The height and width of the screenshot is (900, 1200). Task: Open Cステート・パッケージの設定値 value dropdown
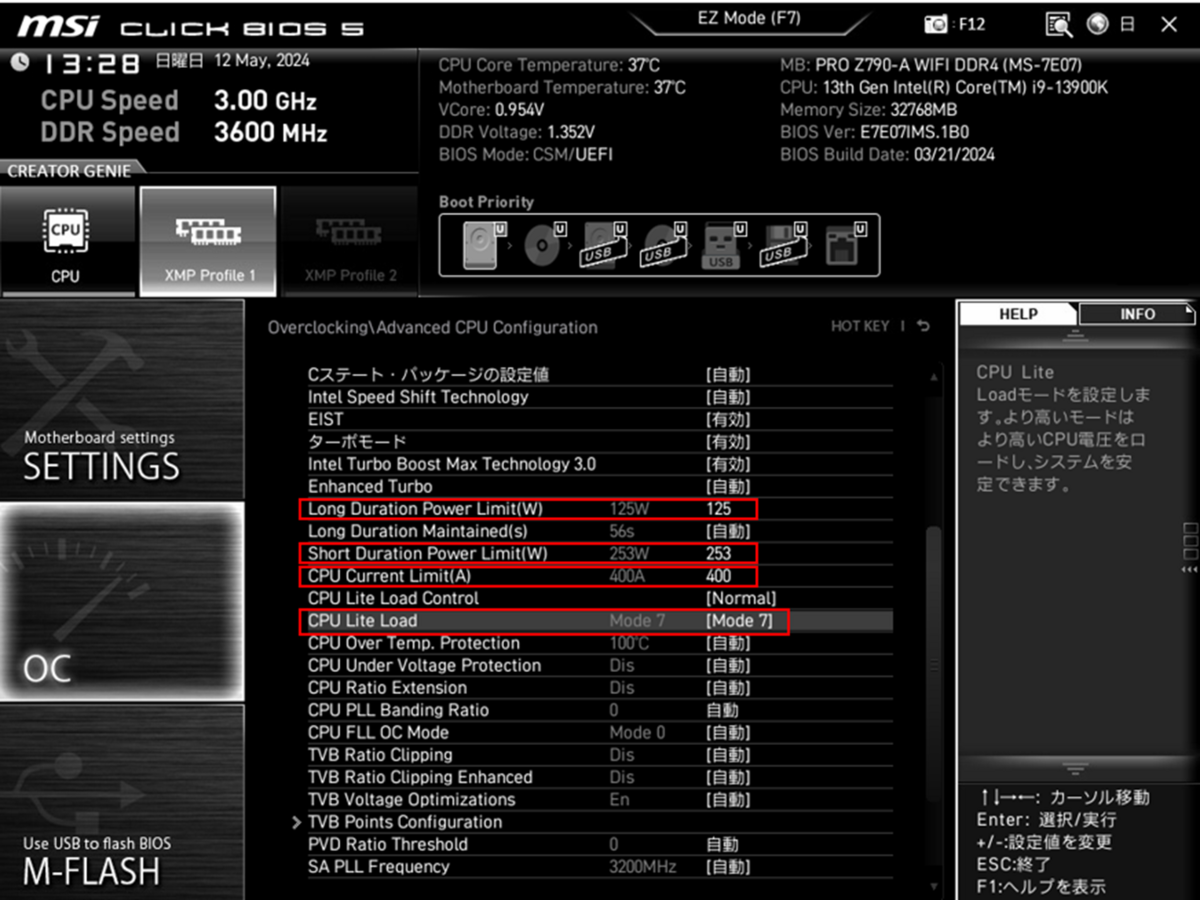point(728,375)
